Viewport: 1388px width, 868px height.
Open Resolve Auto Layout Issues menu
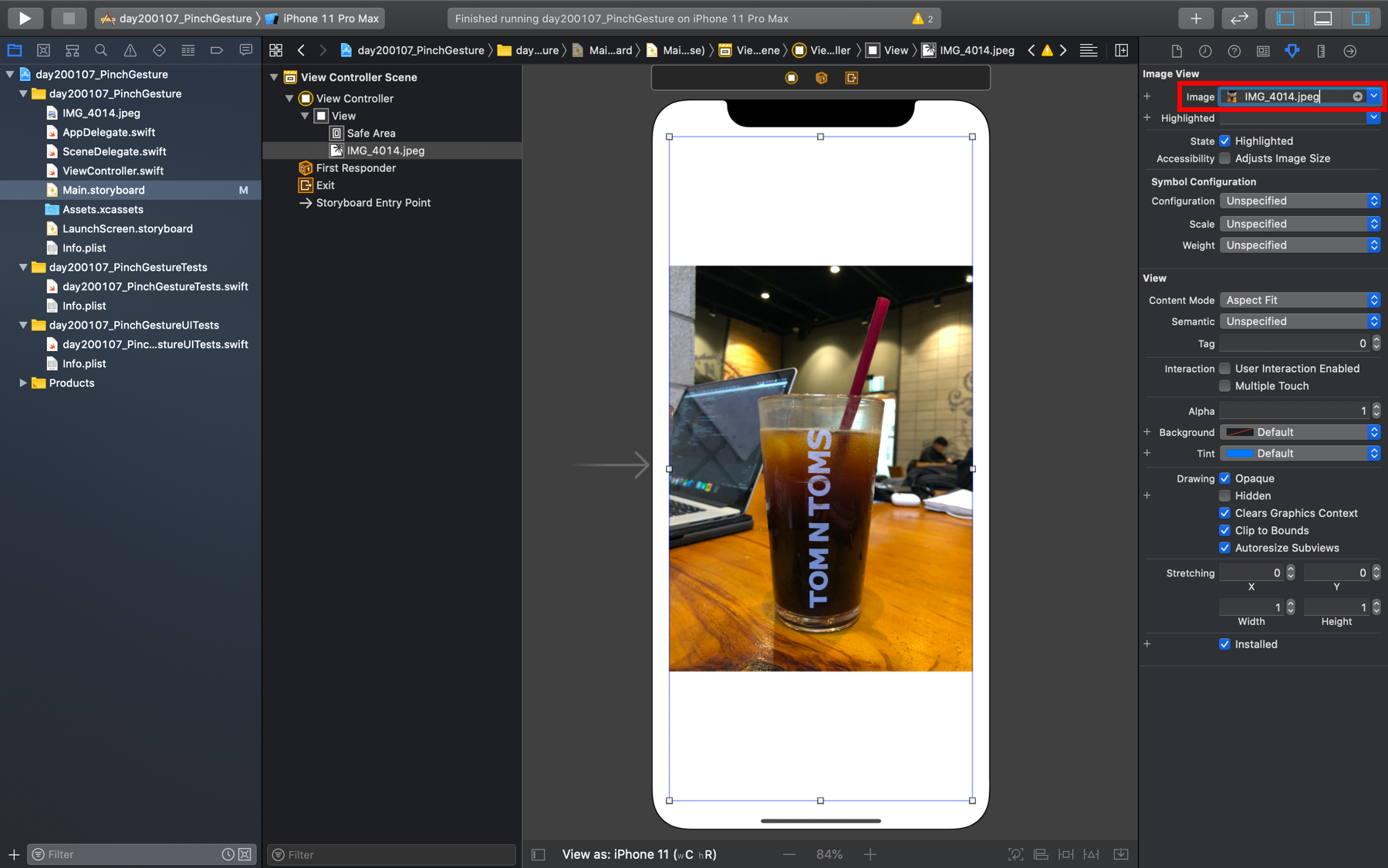[1092, 854]
